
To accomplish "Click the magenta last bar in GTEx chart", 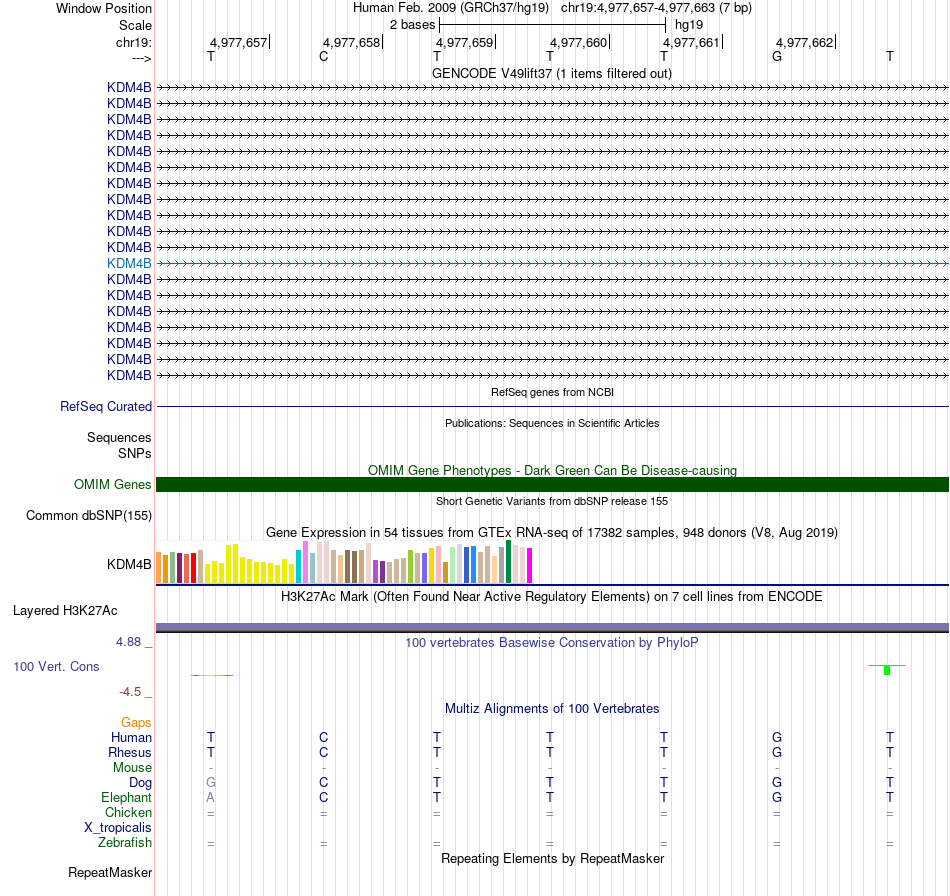I will click(x=530, y=566).
